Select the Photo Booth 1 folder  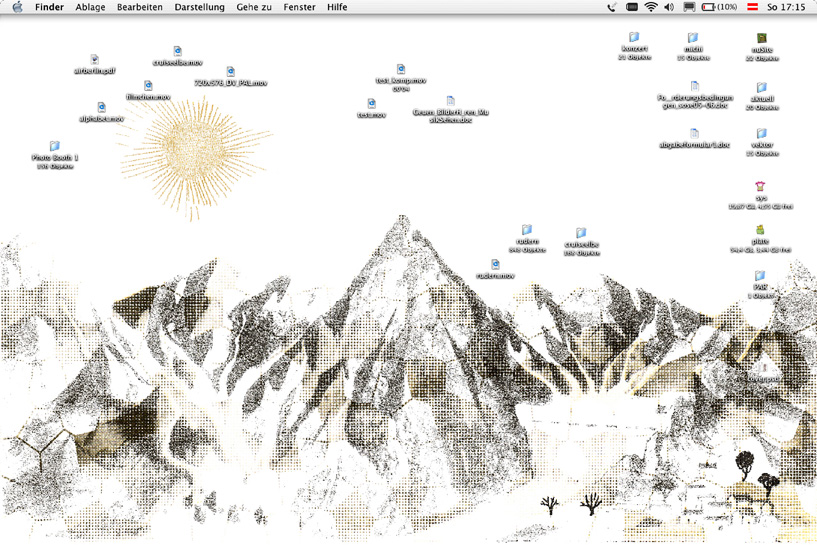click(x=55, y=147)
